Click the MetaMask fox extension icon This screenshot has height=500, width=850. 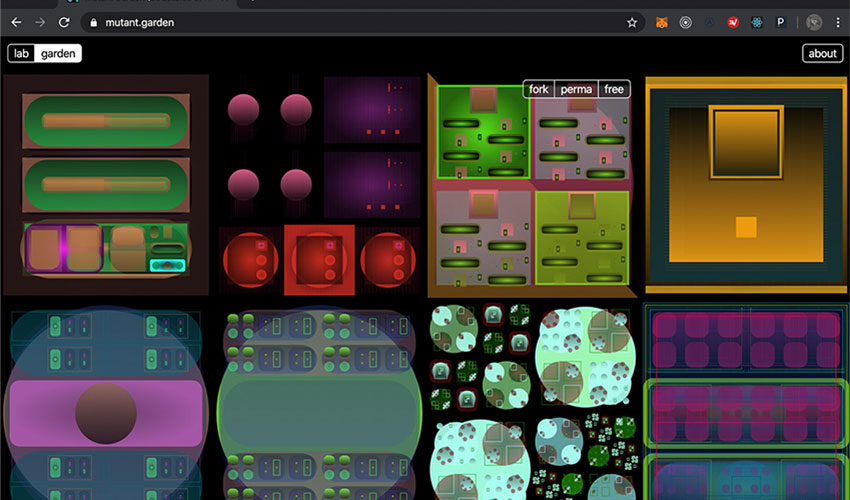(x=661, y=22)
